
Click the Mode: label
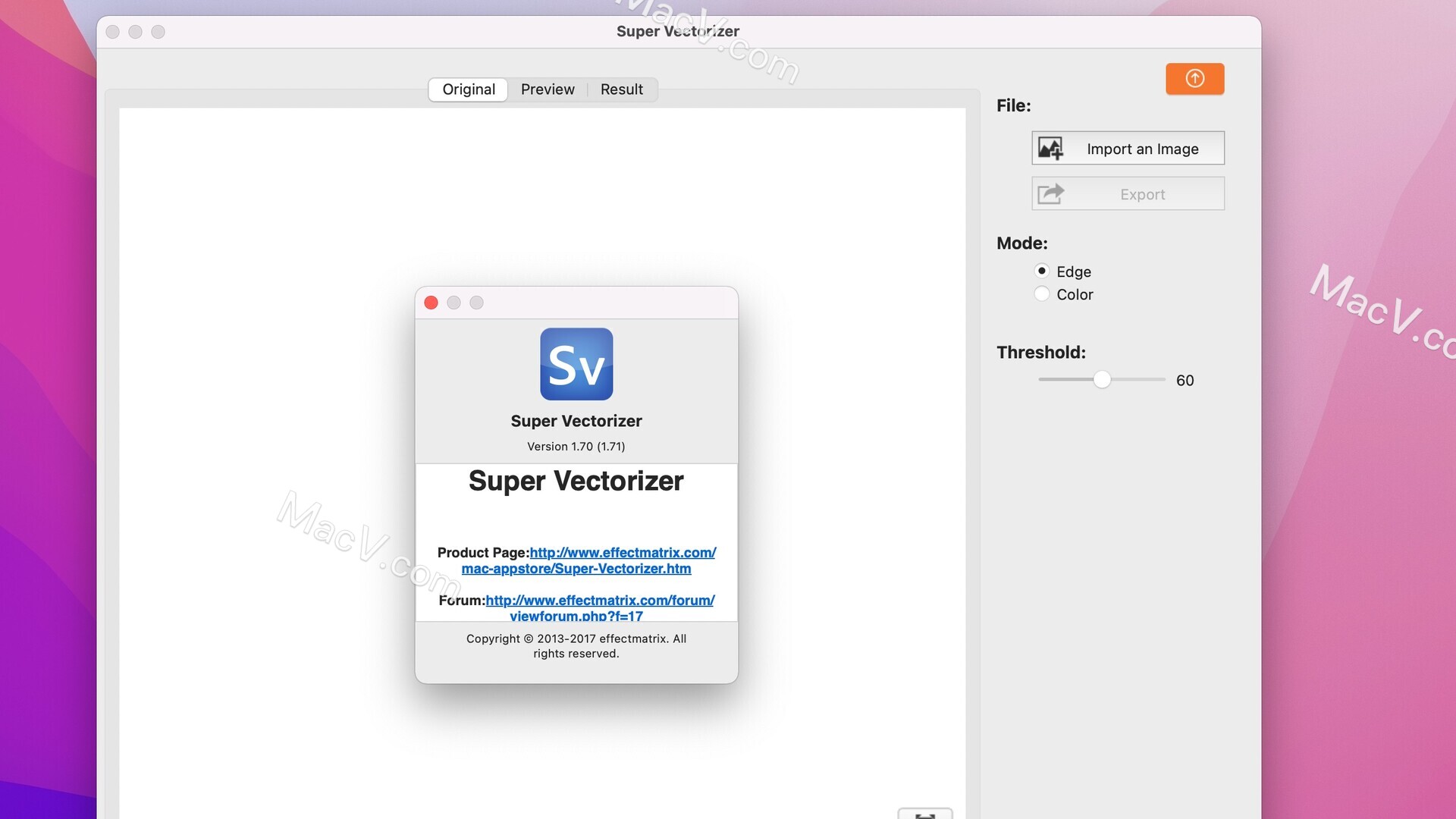coord(1022,243)
